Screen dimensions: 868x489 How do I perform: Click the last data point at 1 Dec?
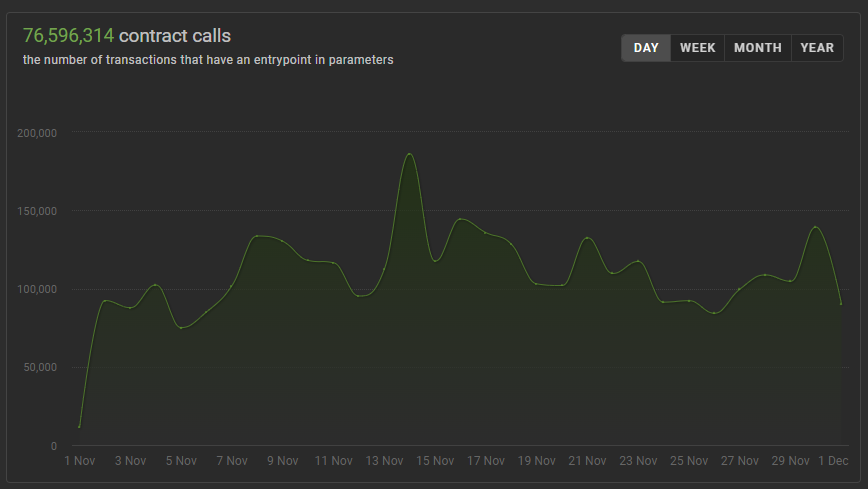(x=841, y=304)
